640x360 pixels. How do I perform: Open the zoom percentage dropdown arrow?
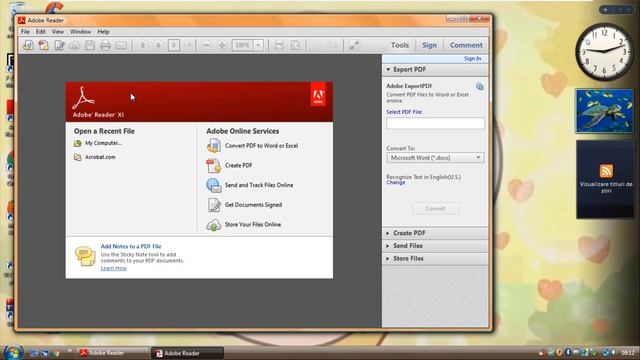pyautogui.click(x=258, y=45)
